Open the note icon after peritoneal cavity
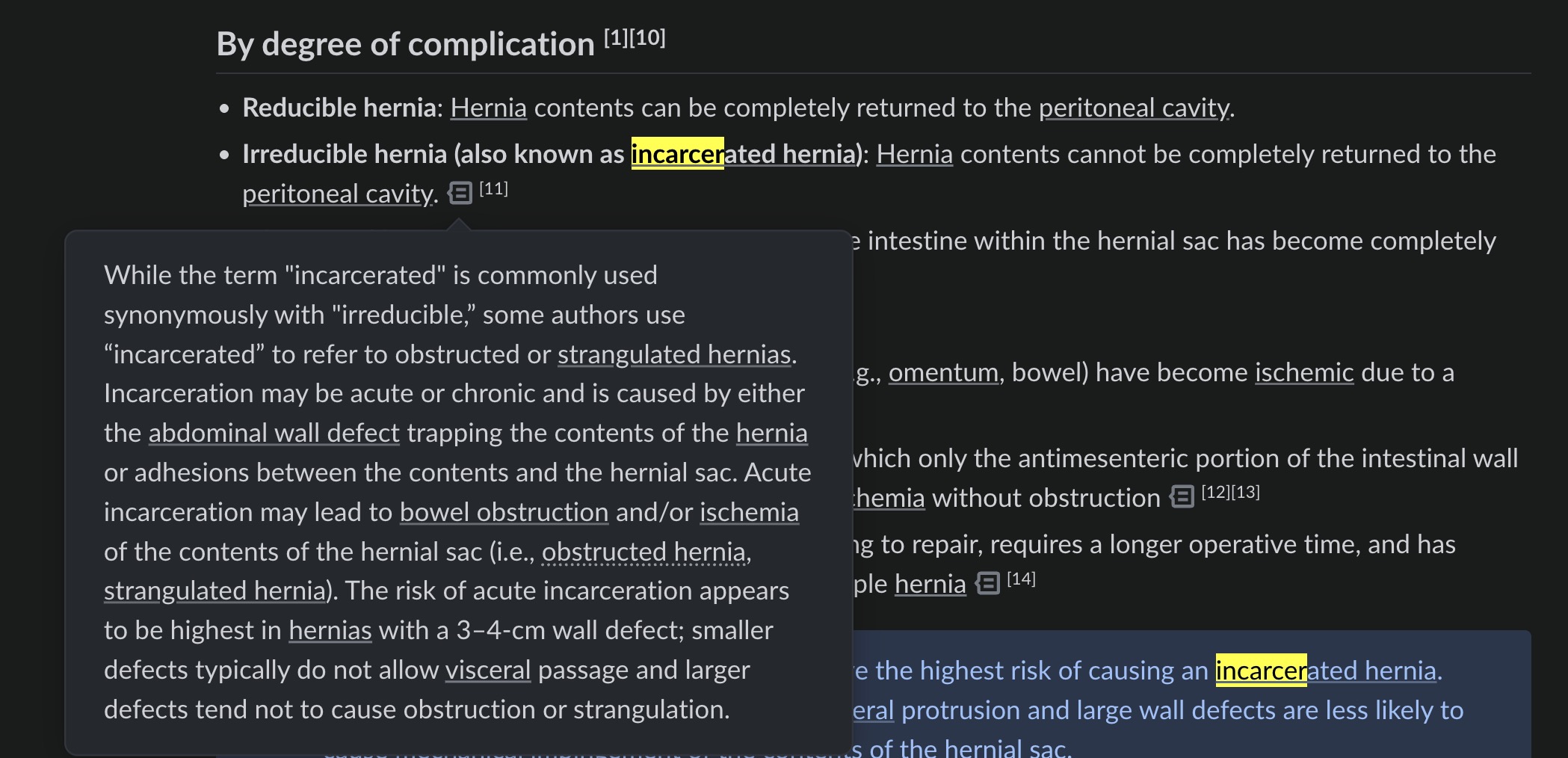The image size is (1568, 758). [x=460, y=193]
